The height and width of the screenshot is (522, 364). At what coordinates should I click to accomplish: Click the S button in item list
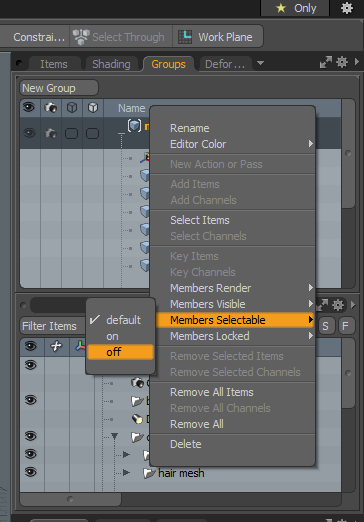pyautogui.click(x=325, y=326)
